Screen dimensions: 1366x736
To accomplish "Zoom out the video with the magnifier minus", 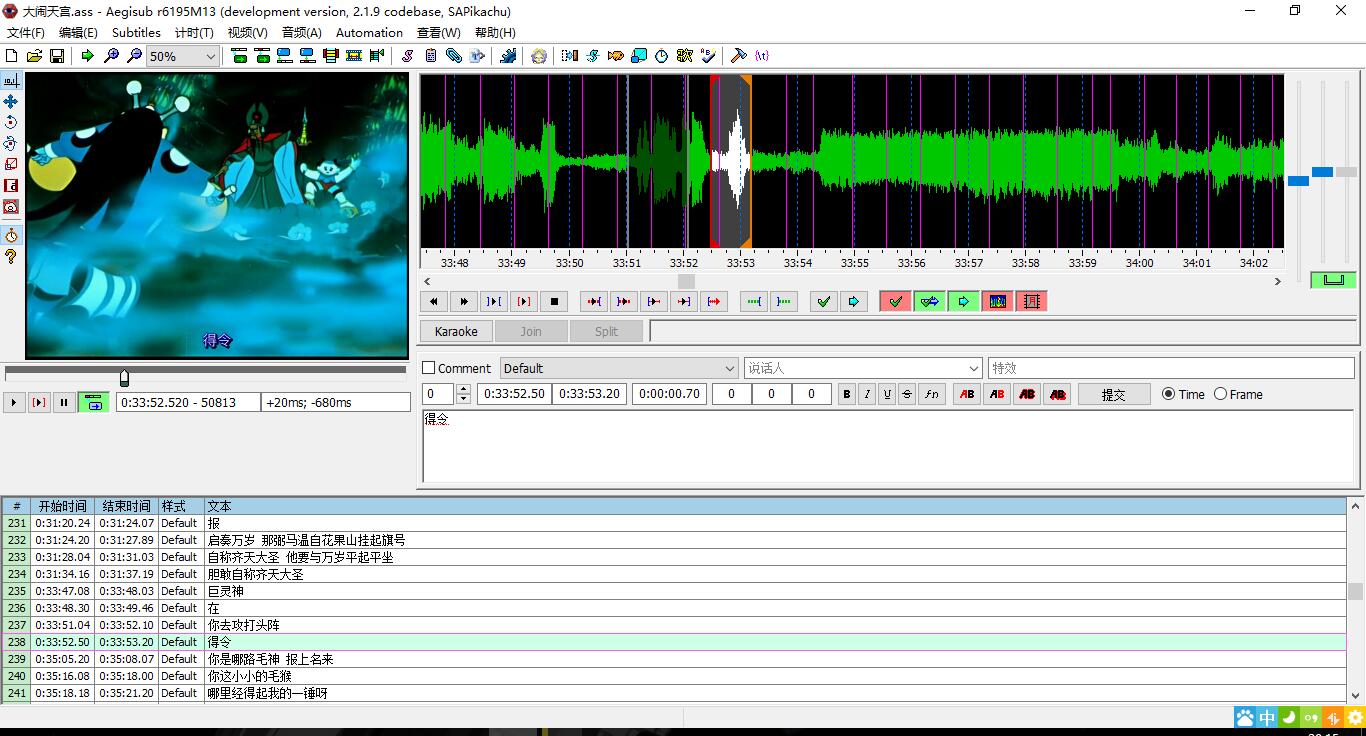I will 134,56.
